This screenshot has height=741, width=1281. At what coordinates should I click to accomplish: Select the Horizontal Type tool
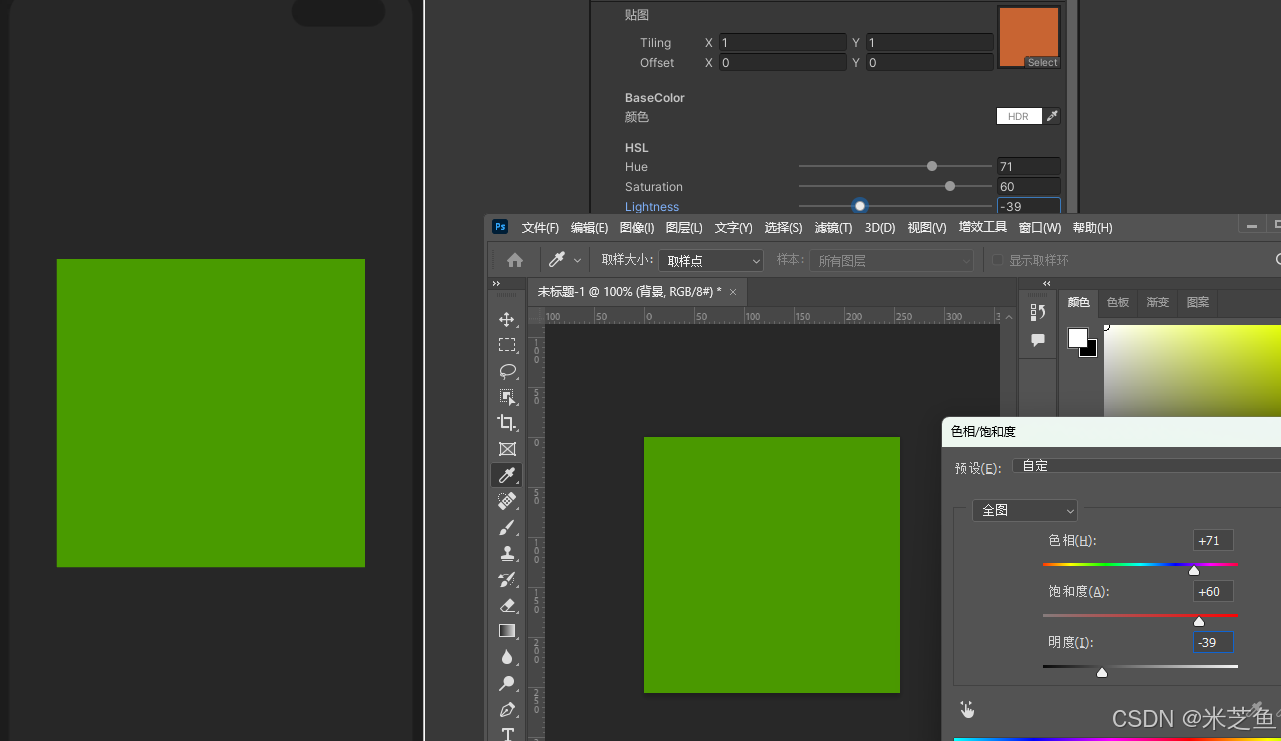[x=507, y=733]
